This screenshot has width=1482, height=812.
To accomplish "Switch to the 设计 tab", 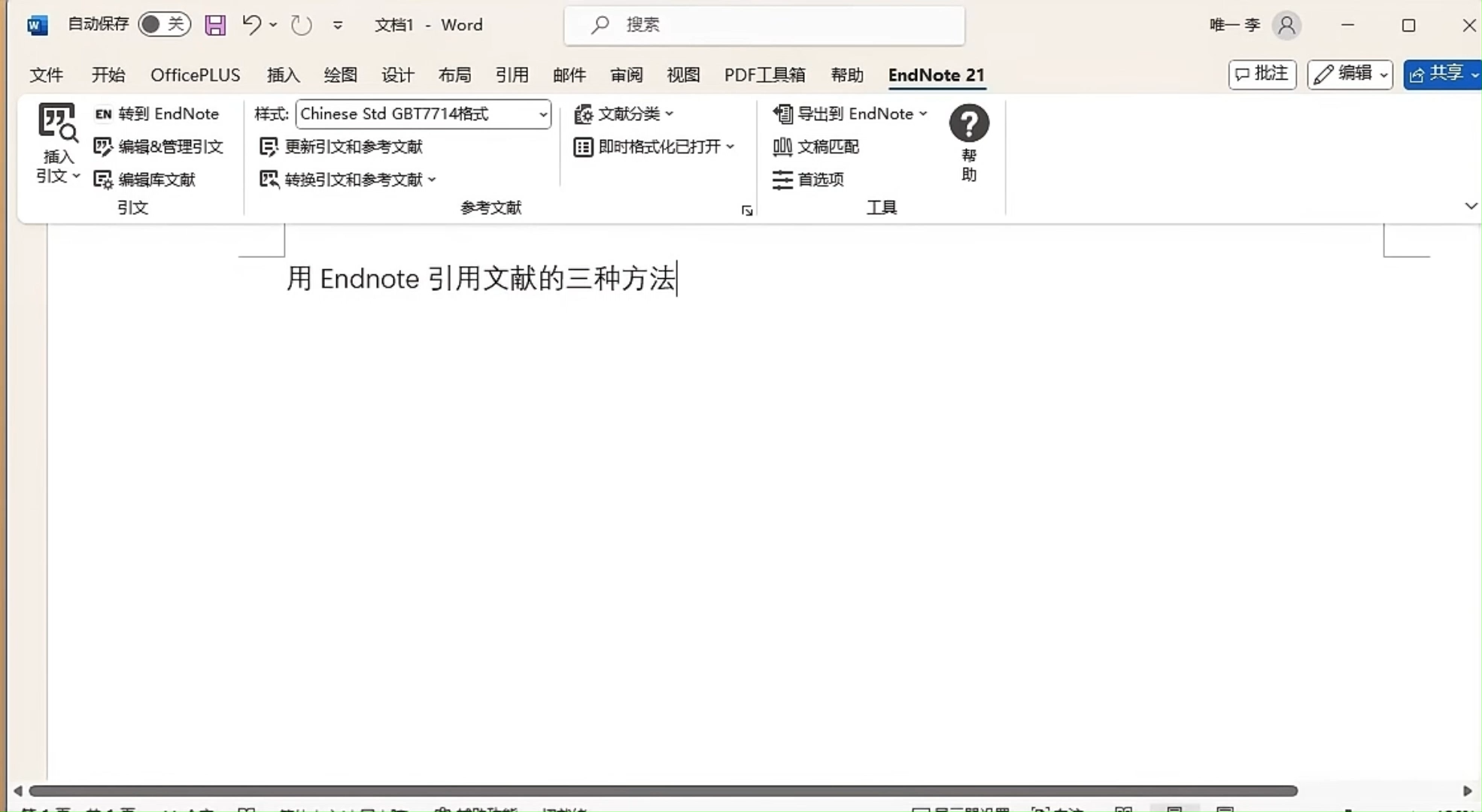I will (x=398, y=75).
